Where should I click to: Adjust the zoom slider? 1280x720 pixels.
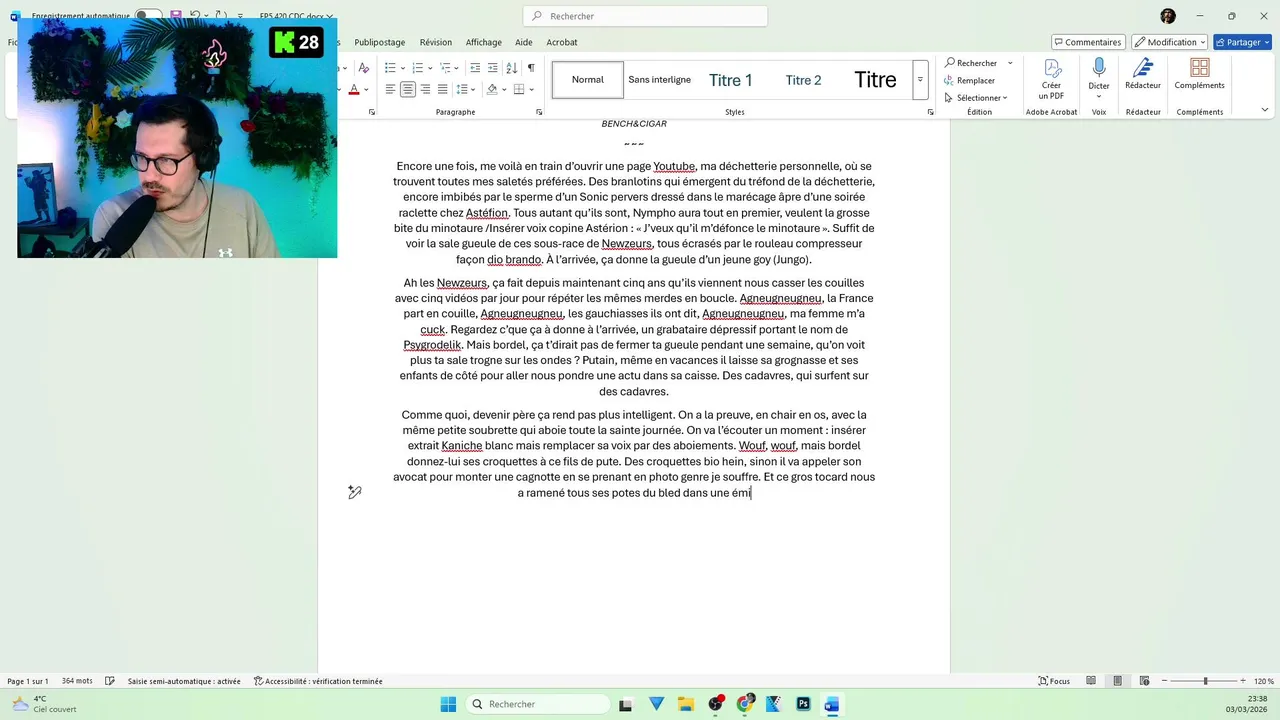[x=1205, y=681]
